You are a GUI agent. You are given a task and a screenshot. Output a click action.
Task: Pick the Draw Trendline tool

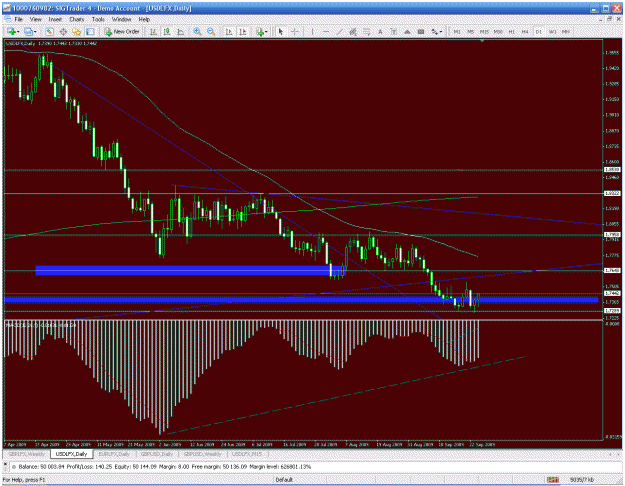click(x=340, y=31)
